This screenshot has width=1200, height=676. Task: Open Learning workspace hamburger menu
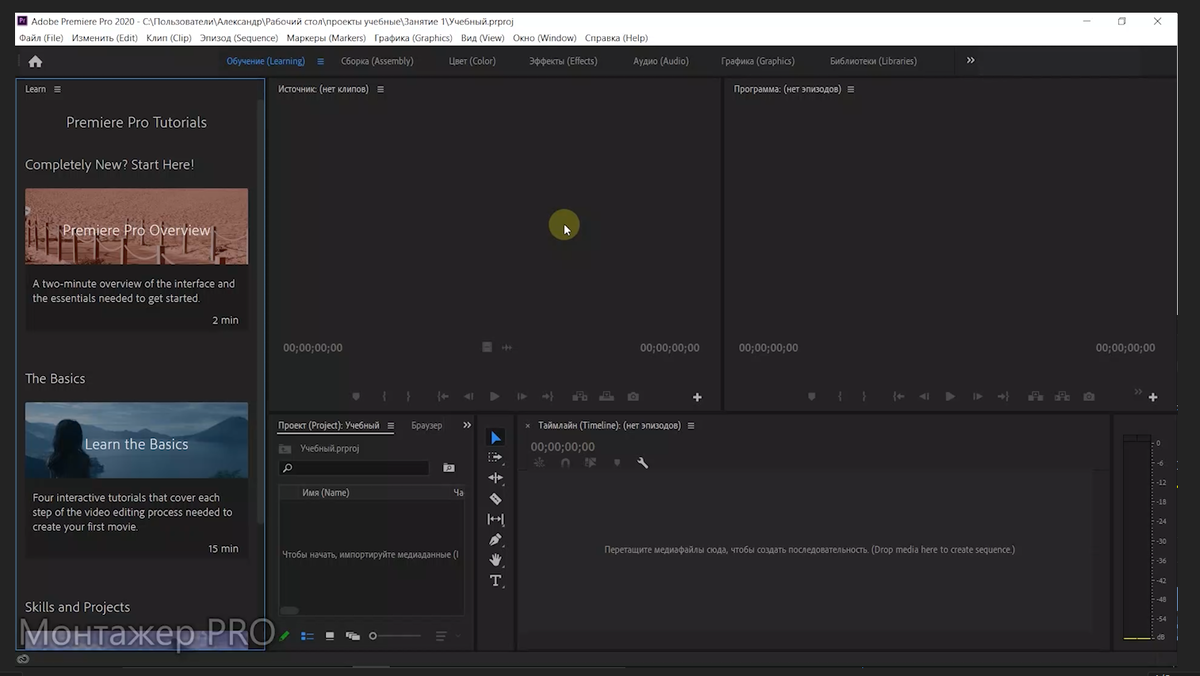tap(321, 61)
